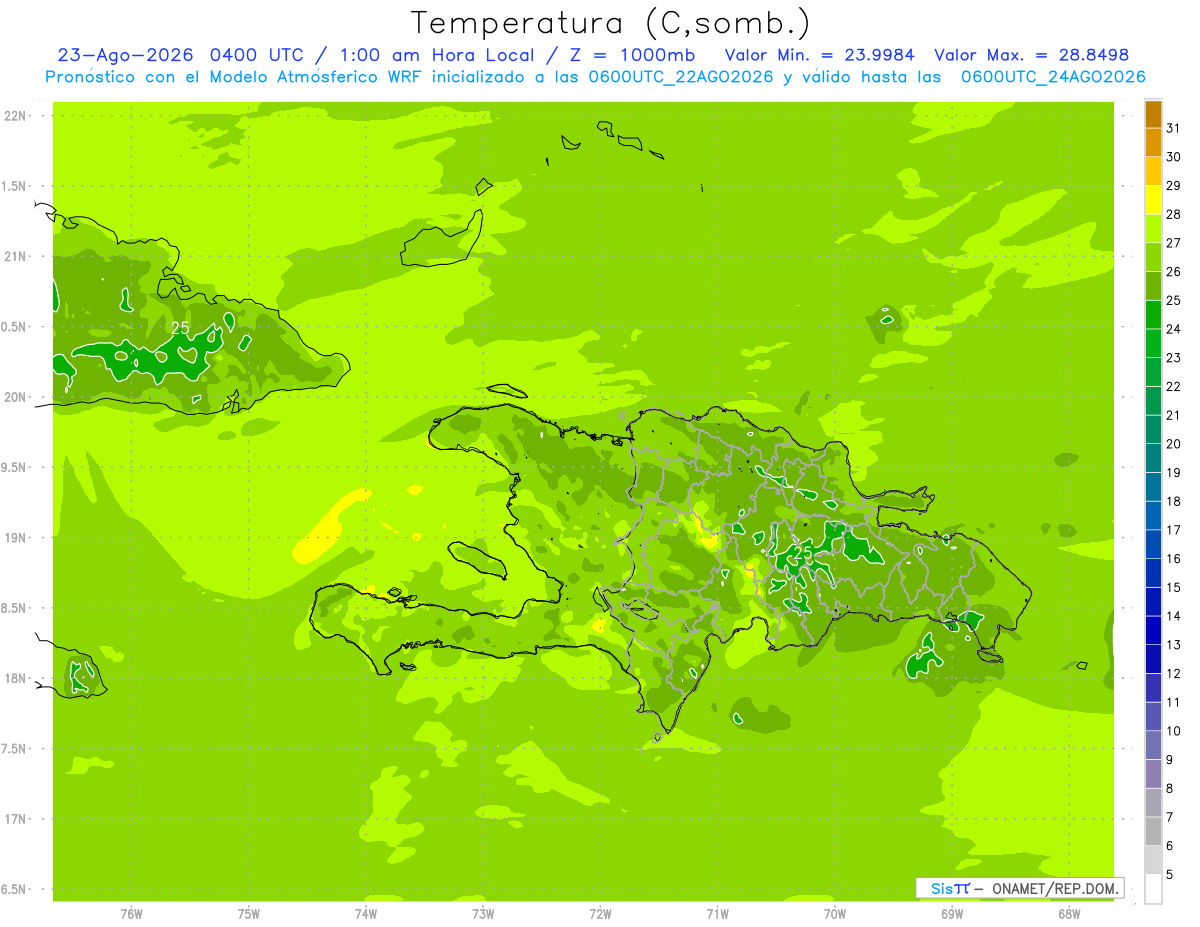
Task: Click the 71W longitude axis label
Action: pos(717,913)
